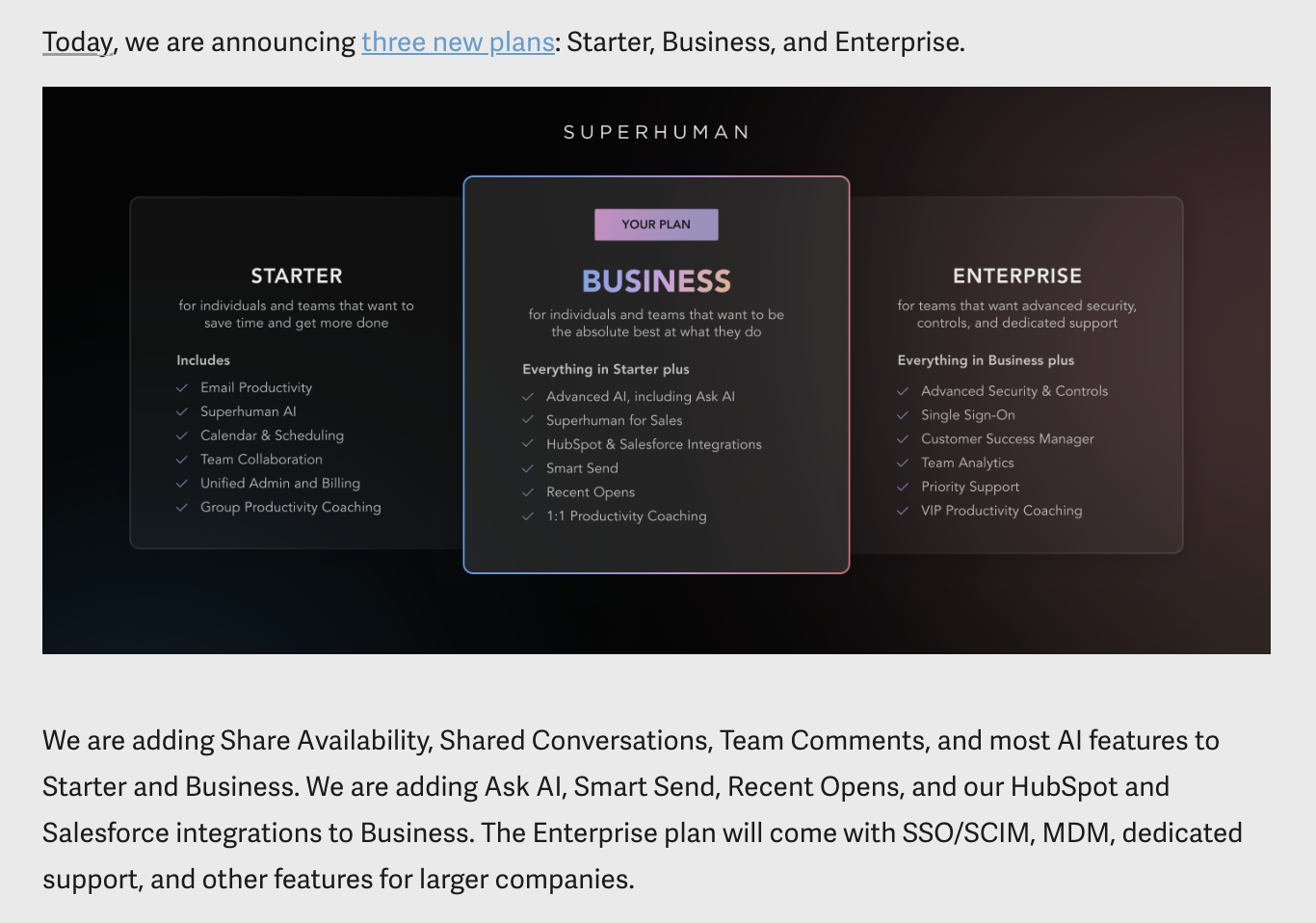Click the checkmark next to Smart Send
Viewport: 1316px width, 923px height.
click(528, 468)
